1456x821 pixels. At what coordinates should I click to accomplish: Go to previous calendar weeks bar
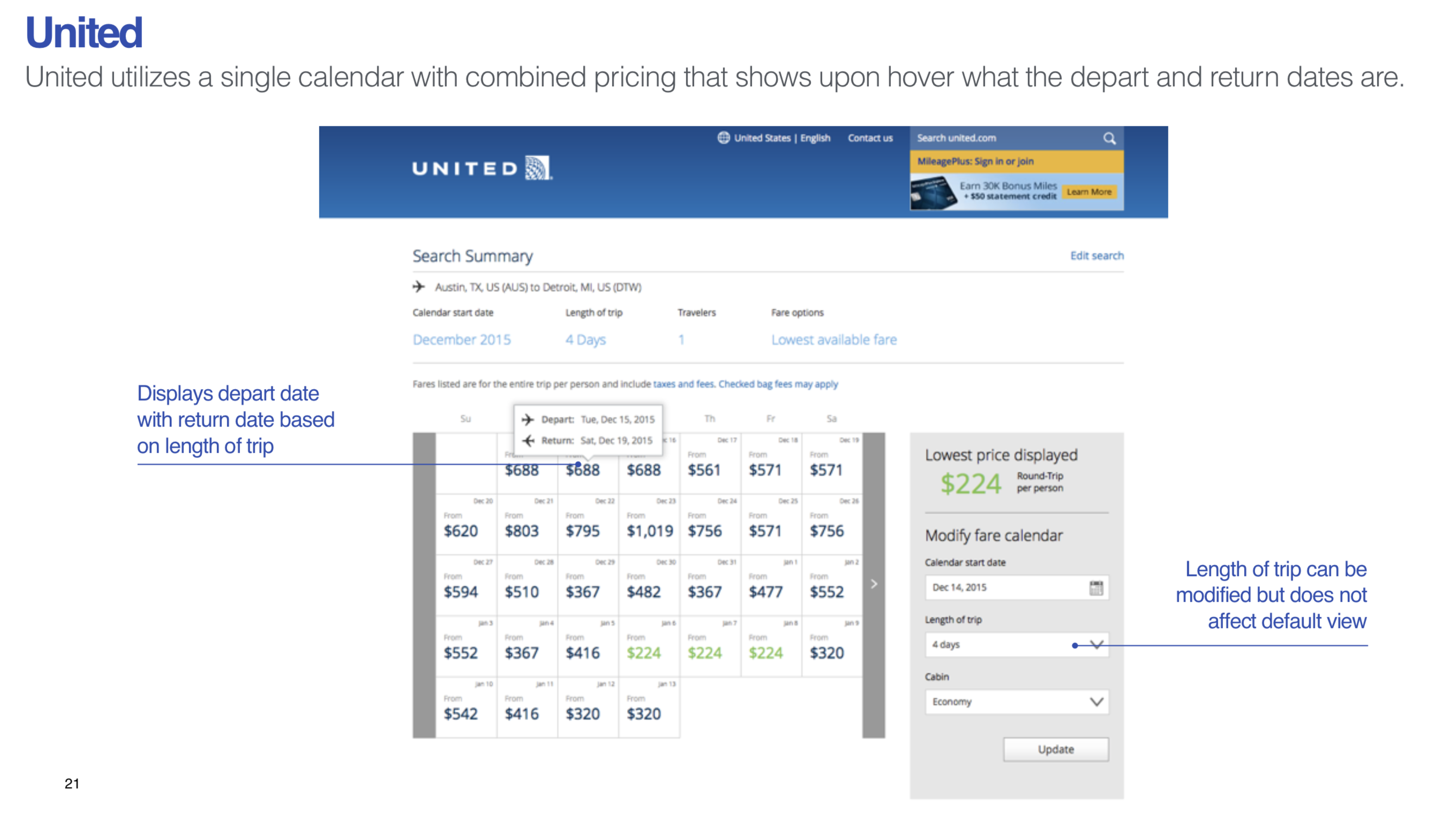click(424, 585)
